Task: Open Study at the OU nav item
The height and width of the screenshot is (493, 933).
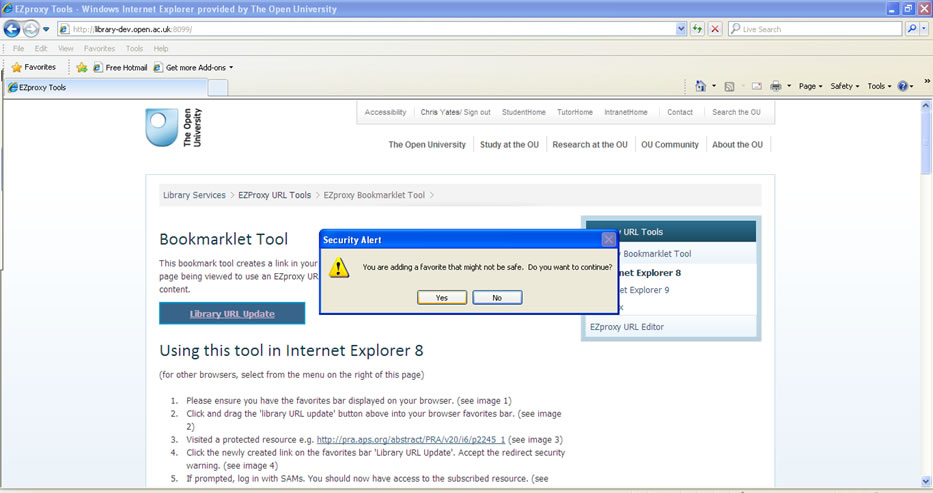Action: pos(509,145)
